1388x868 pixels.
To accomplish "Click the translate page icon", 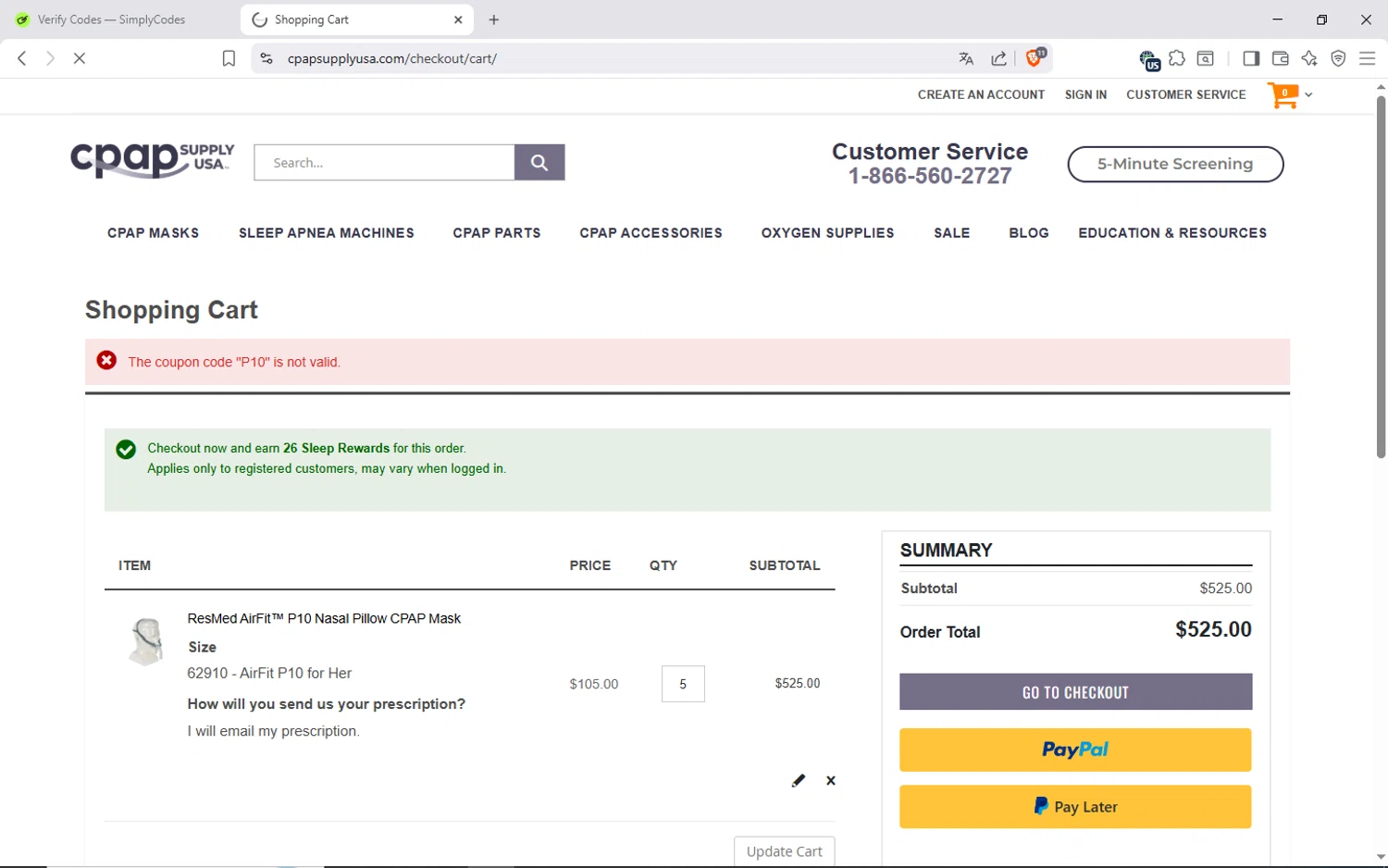I will tap(966, 58).
